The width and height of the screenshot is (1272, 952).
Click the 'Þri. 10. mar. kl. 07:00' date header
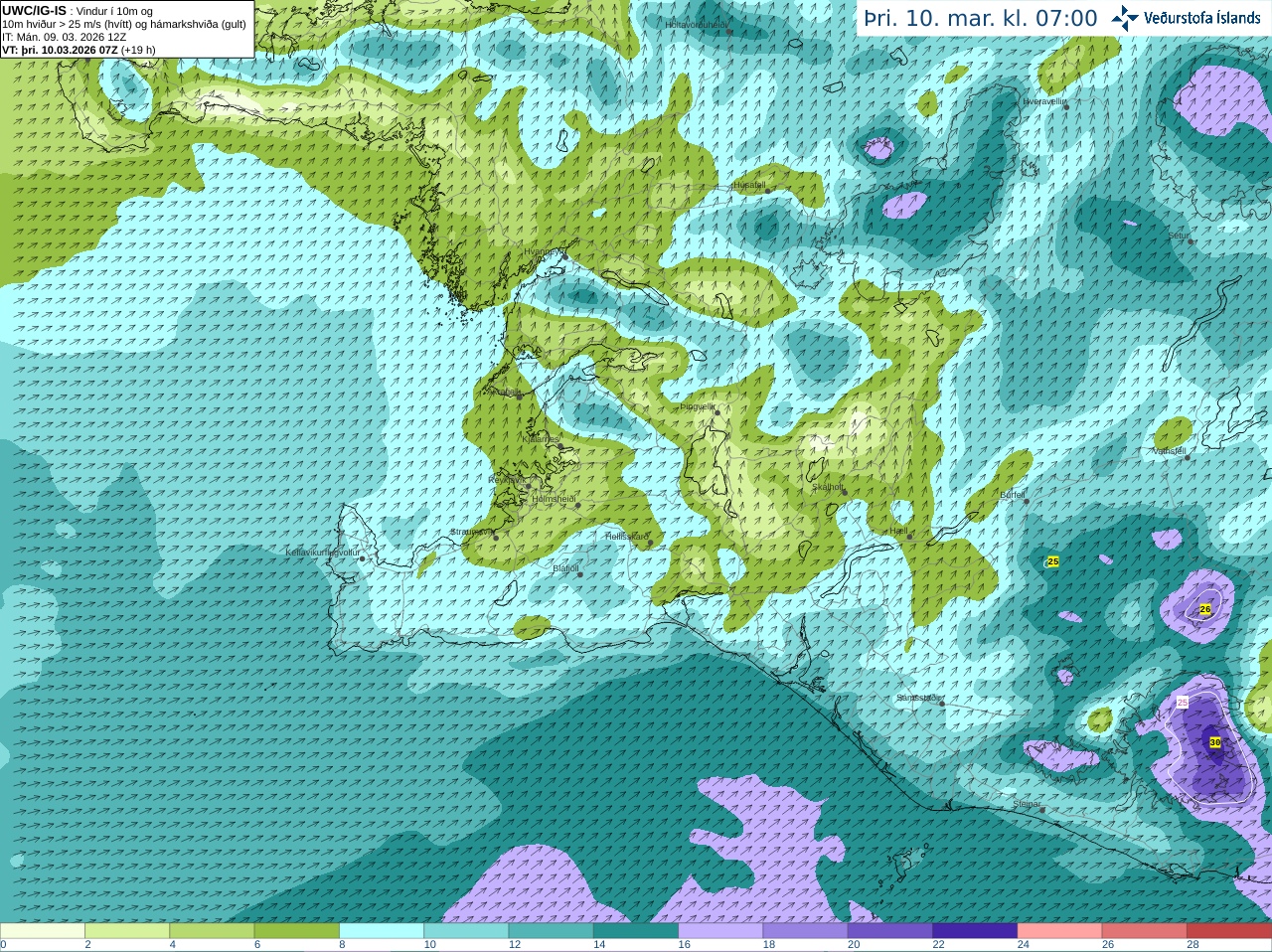[x=981, y=19]
